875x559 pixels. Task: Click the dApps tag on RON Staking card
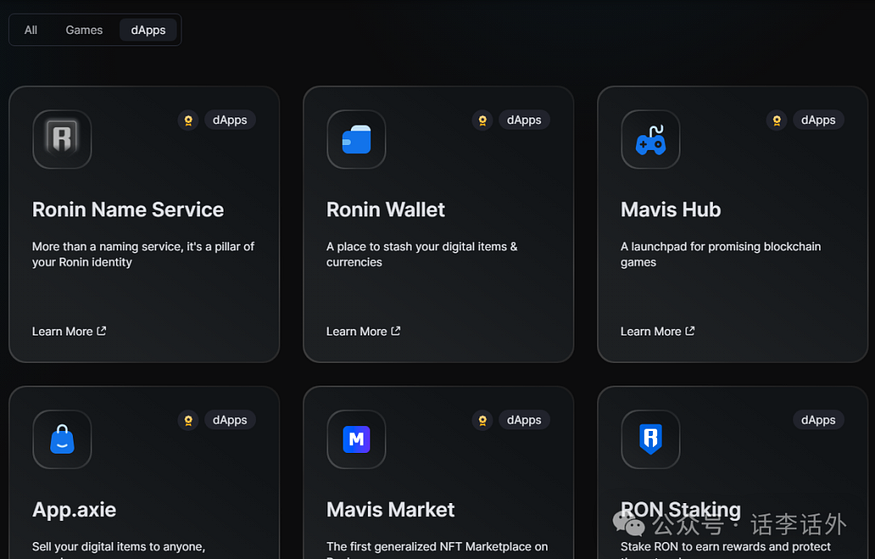tap(818, 420)
